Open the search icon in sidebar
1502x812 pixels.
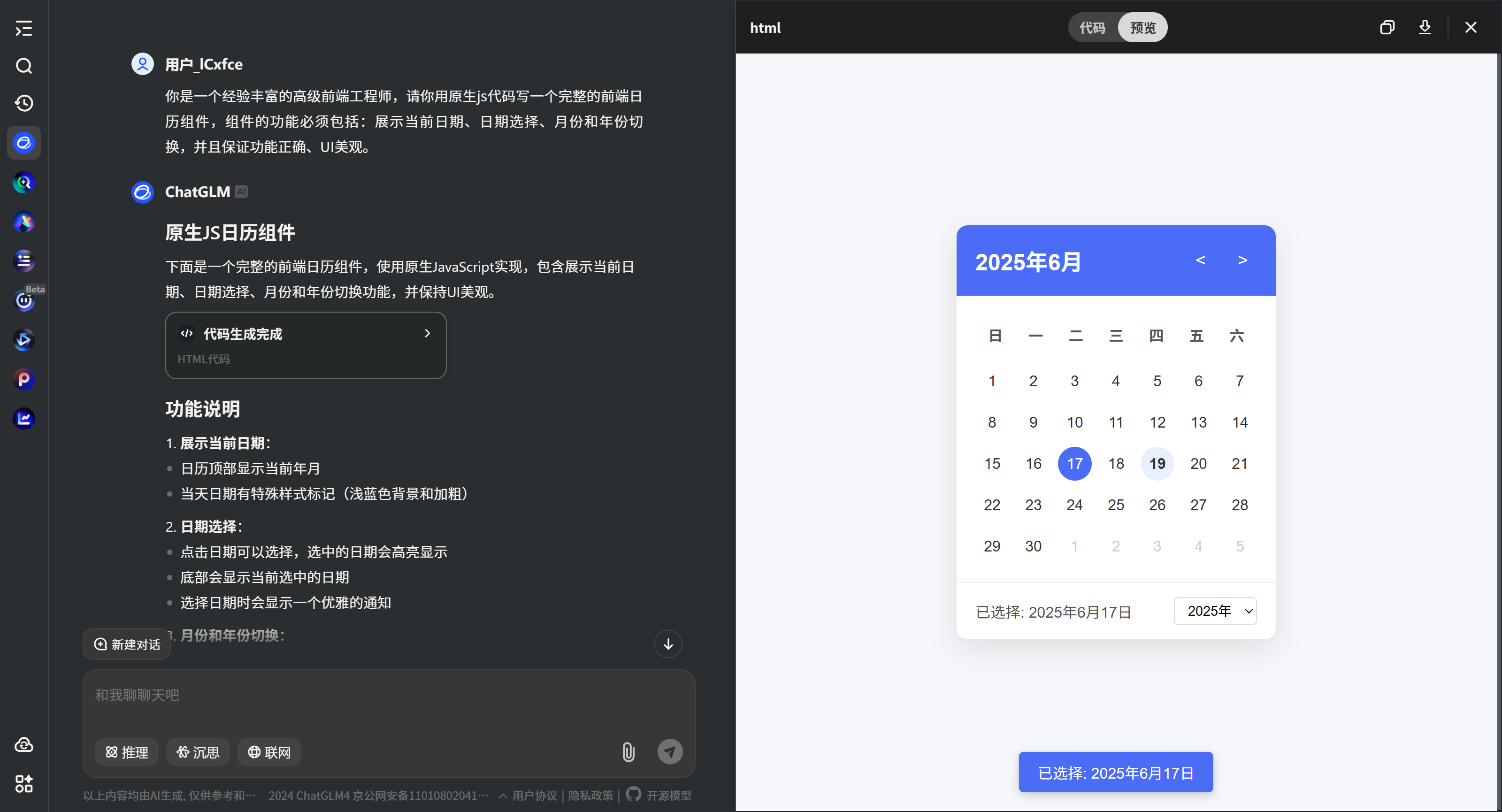pos(24,66)
